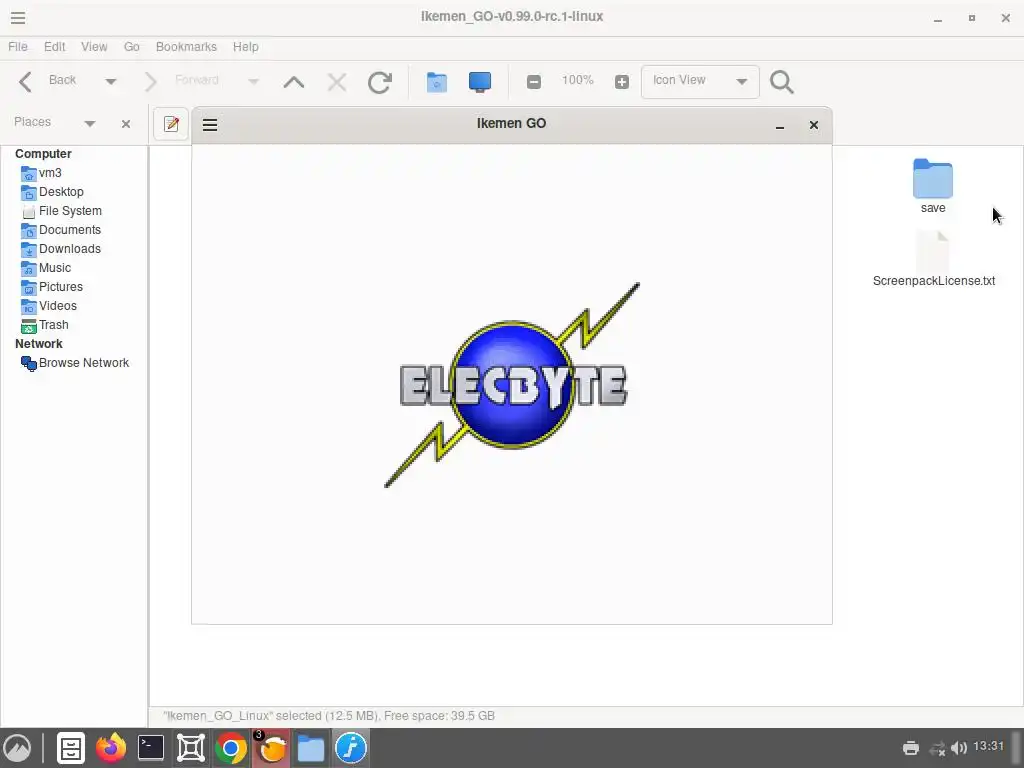The width and height of the screenshot is (1024, 768).
Task: Click the 13:31 clock
Action: tap(988, 746)
